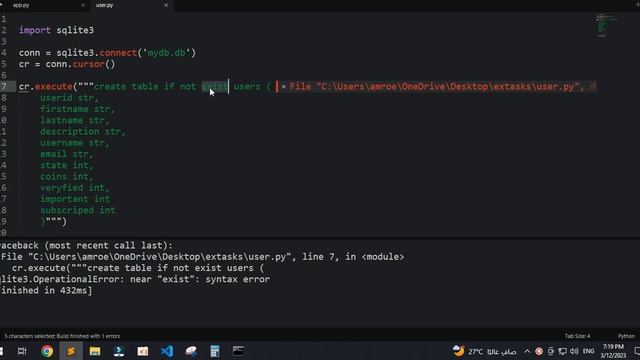
Task: Click the build status message in status bar
Action: [62, 336]
